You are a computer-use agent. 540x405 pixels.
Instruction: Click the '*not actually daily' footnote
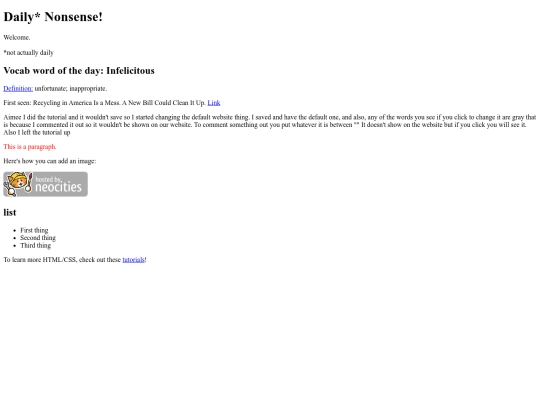pos(29,53)
